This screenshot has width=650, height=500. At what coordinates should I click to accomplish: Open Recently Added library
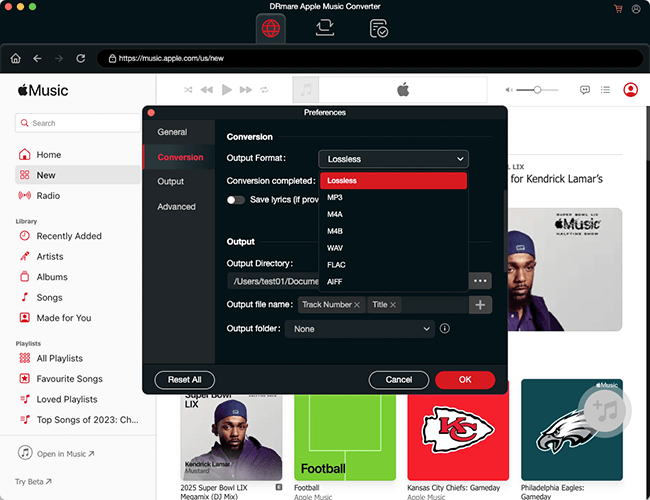78,236
